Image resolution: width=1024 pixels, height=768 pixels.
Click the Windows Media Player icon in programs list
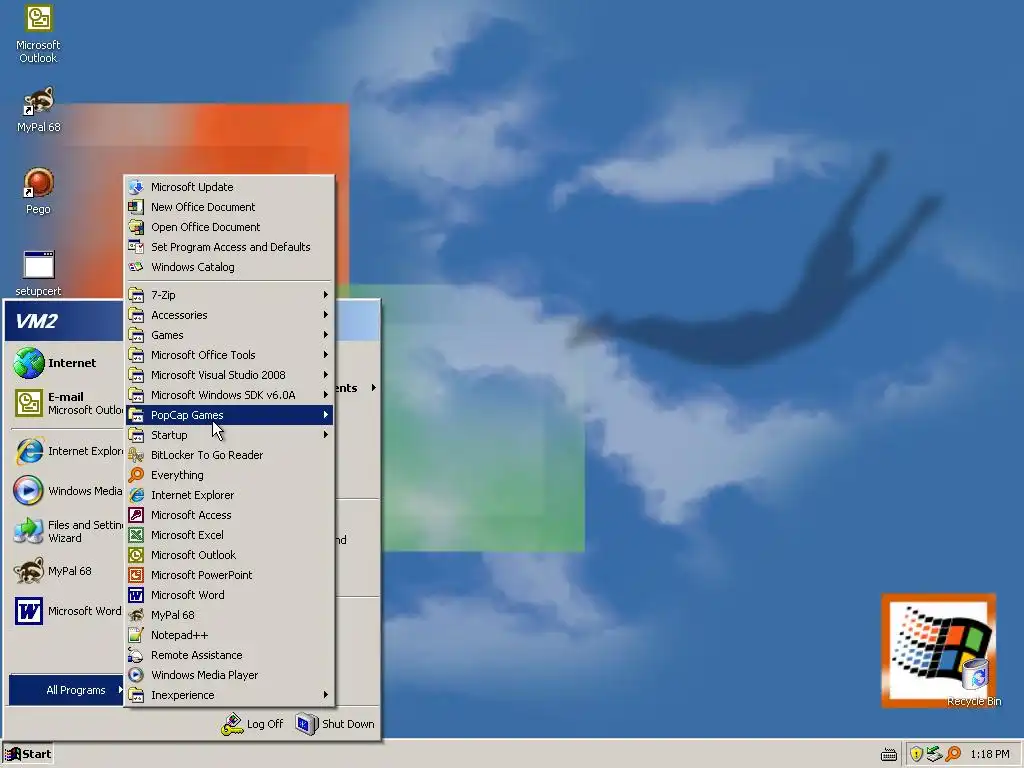click(136, 675)
